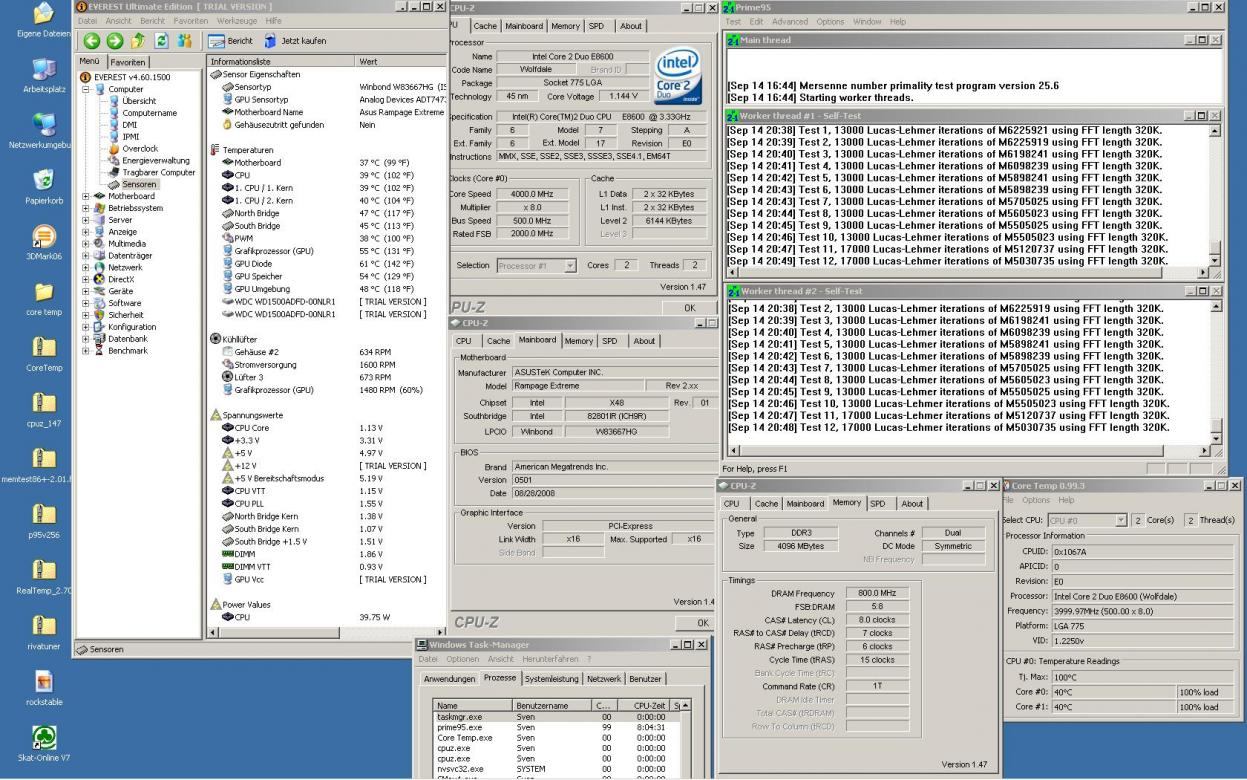The width and height of the screenshot is (1247, 780).
Task: Select the Skat-Online V7 desktop shortcut
Action: pos(44,744)
